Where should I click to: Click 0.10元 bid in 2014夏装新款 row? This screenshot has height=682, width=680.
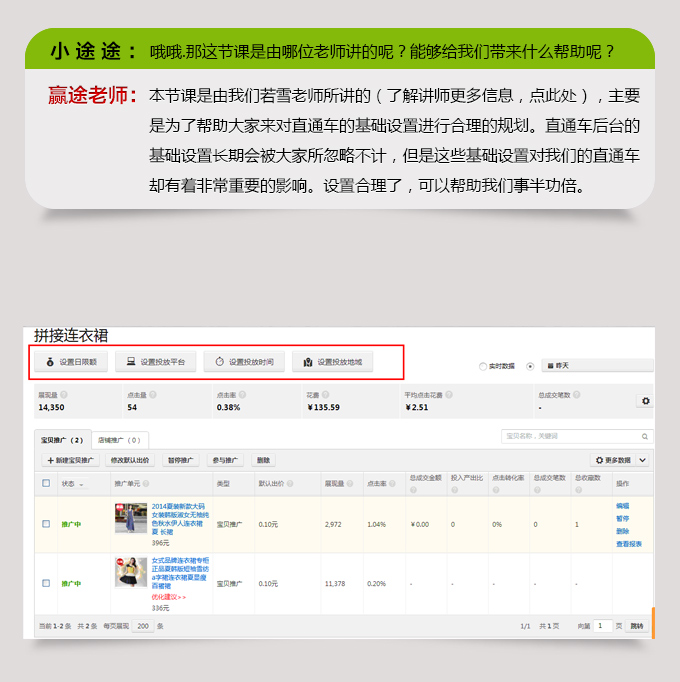click(x=268, y=525)
